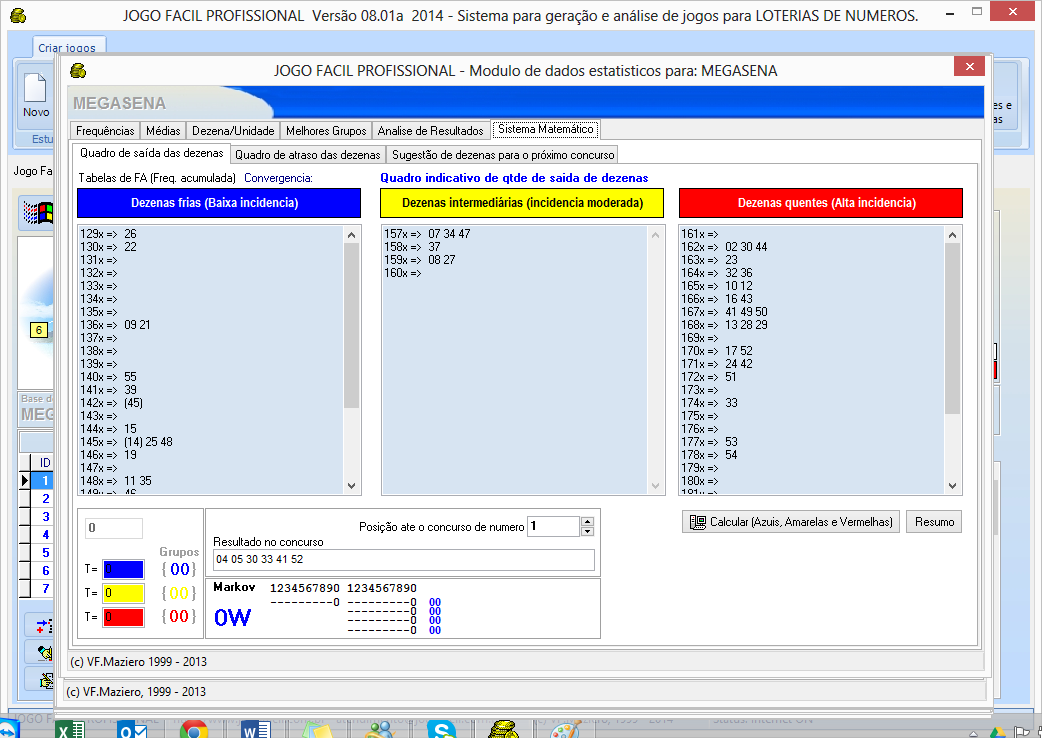The height and width of the screenshot is (738, 1042).
Task: Switch to the Frequências tab
Action: click(x=105, y=131)
